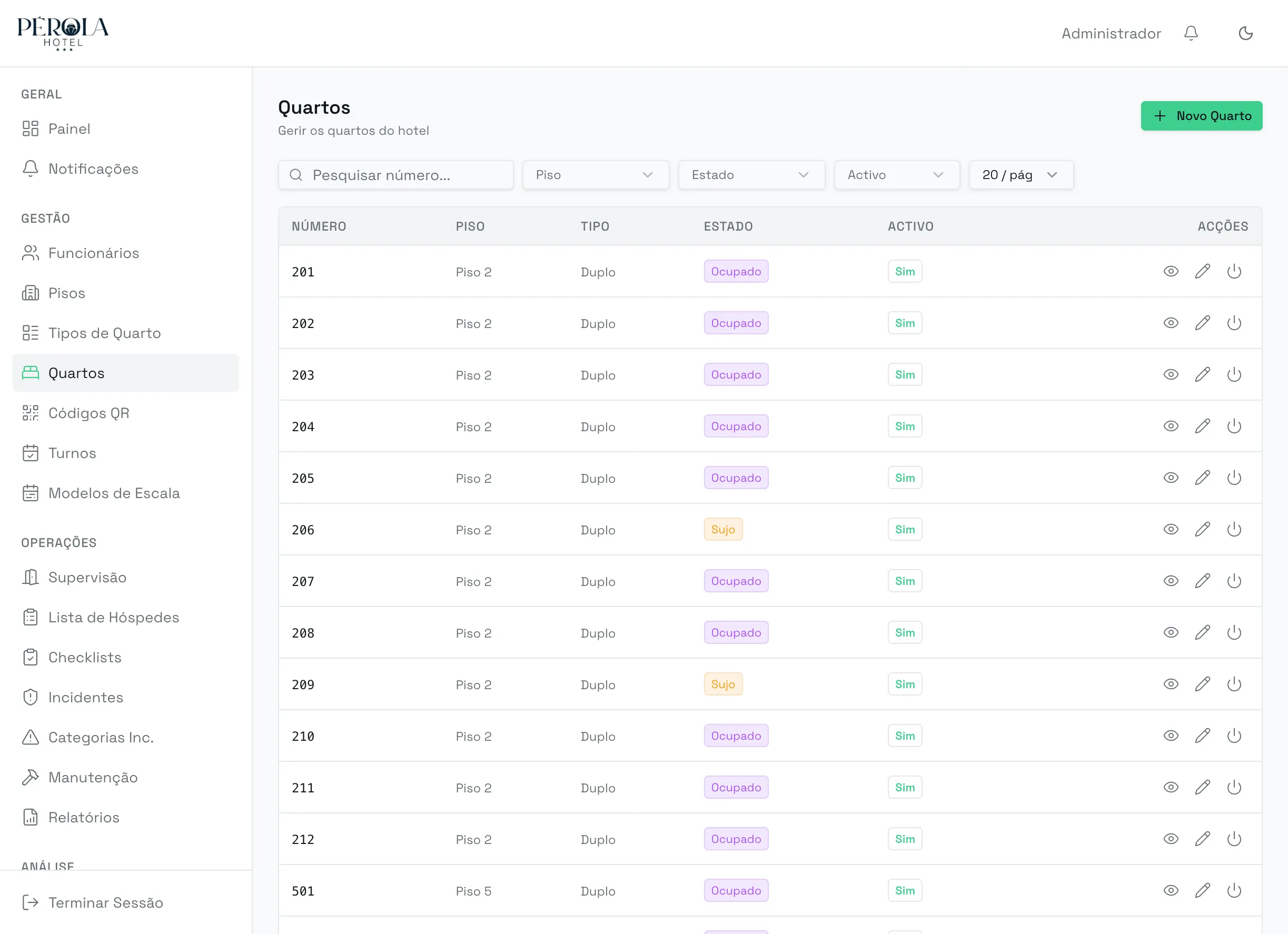Edit room 205 with the pencil icon

click(x=1202, y=478)
